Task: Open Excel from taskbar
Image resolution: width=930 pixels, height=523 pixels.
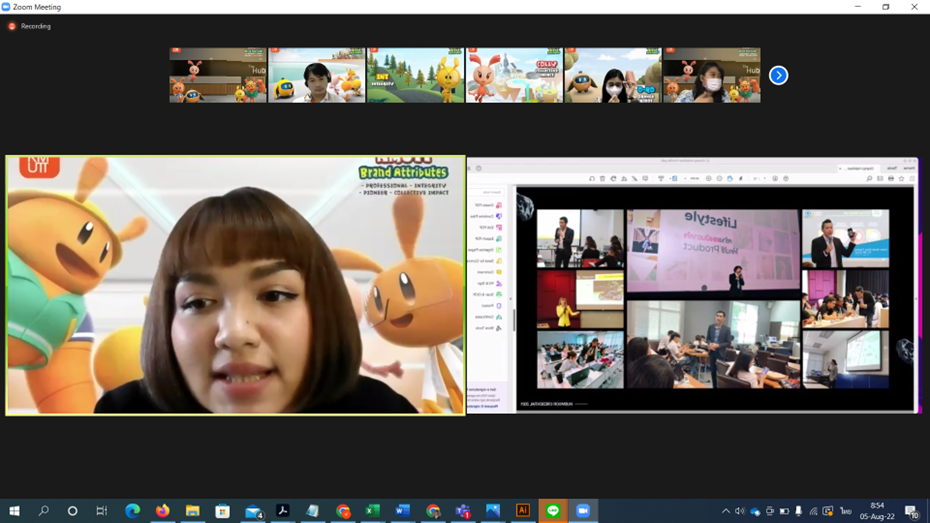Action: [x=372, y=511]
